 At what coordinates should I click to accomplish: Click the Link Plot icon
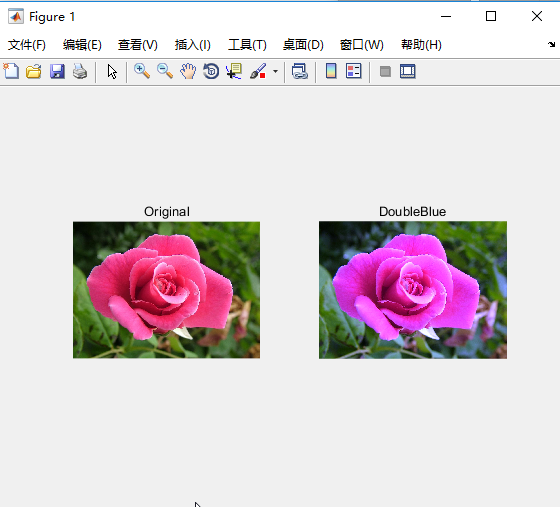click(x=300, y=71)
